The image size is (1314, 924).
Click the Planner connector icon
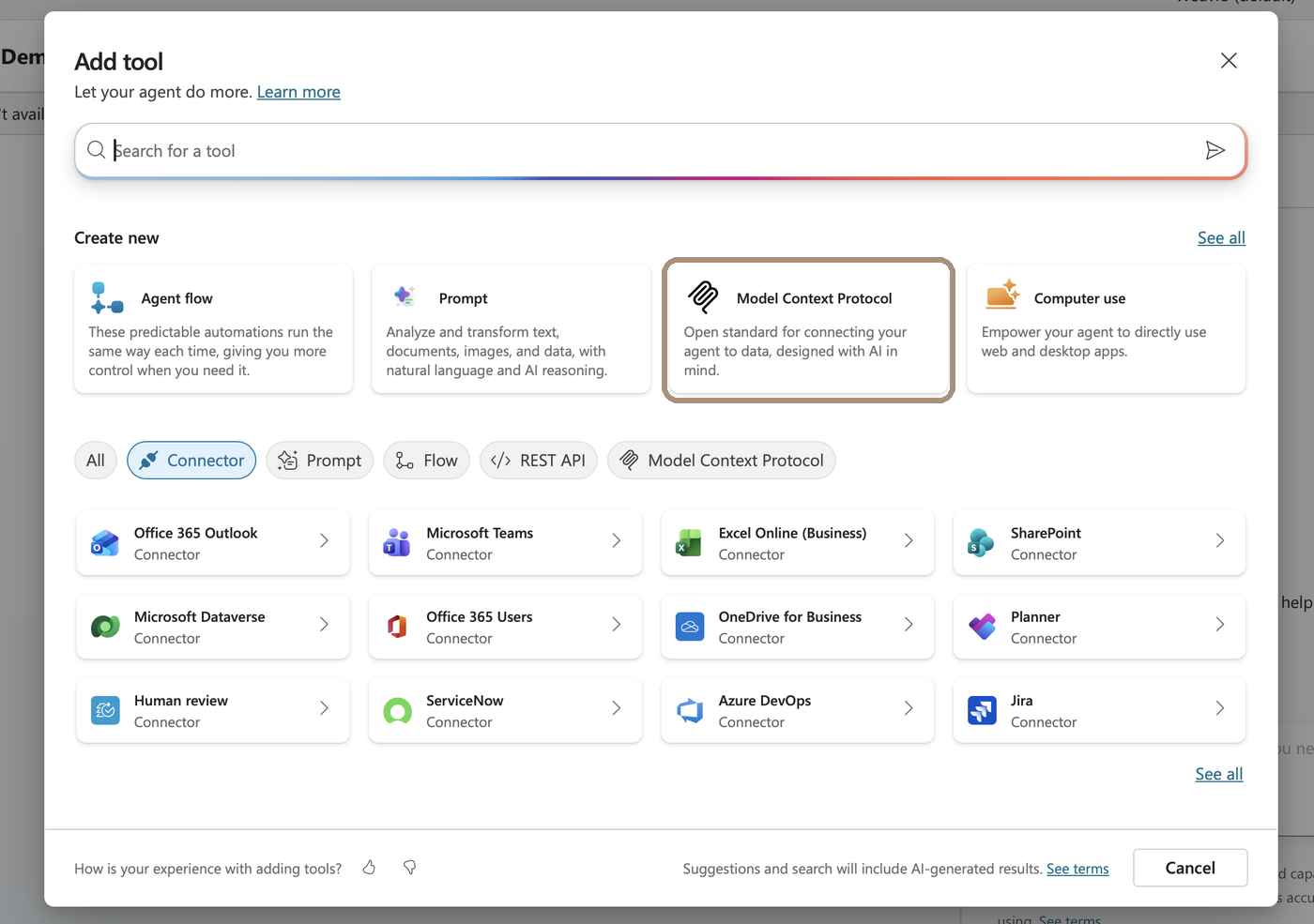[x=982, y=627]
